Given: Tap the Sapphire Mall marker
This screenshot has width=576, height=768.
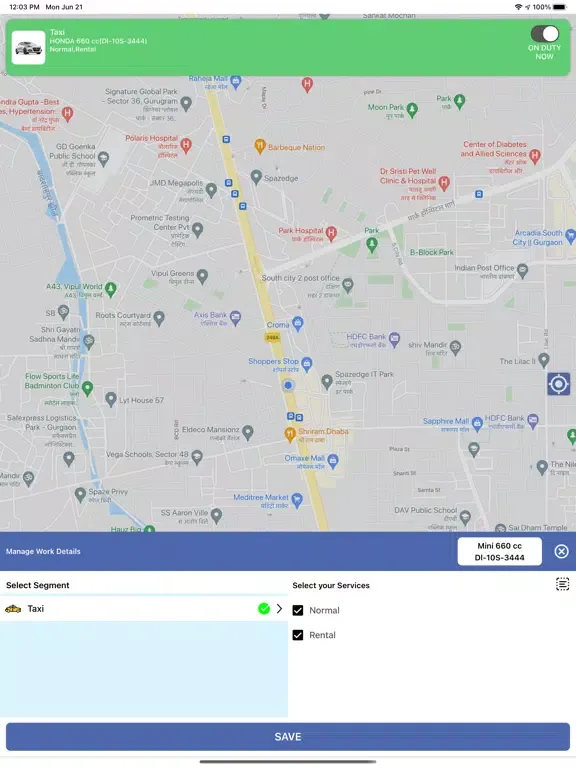Looking at the screenshot, I should (477, 424).
